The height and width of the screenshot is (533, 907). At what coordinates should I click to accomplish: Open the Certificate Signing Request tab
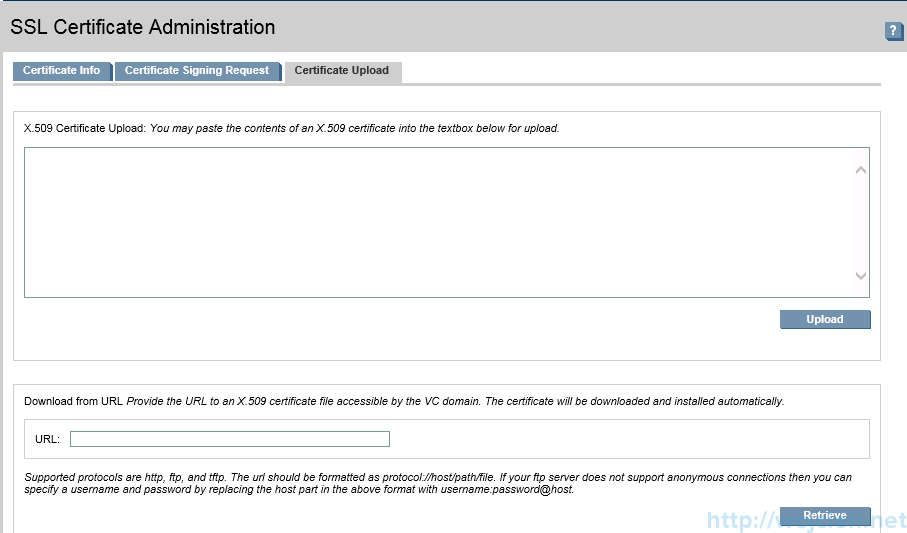pos(197,71)
